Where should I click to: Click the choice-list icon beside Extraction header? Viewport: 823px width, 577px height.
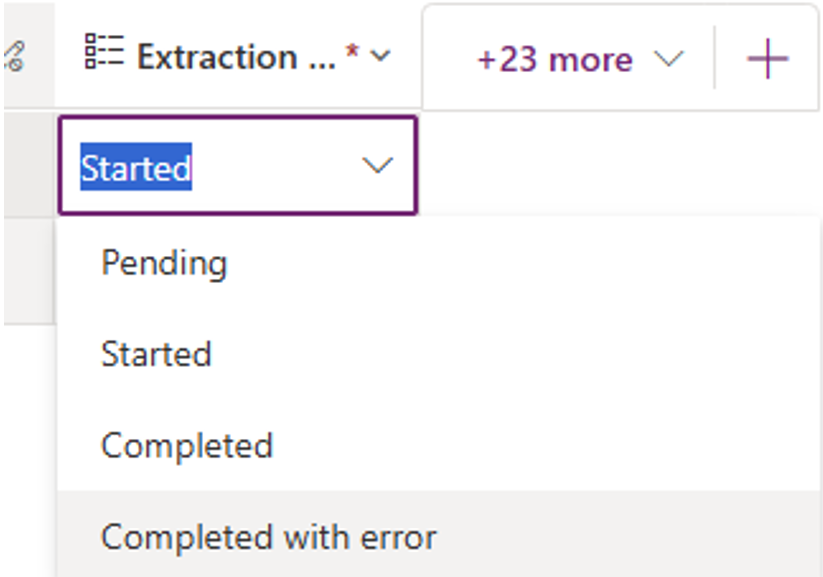[104, 53]
